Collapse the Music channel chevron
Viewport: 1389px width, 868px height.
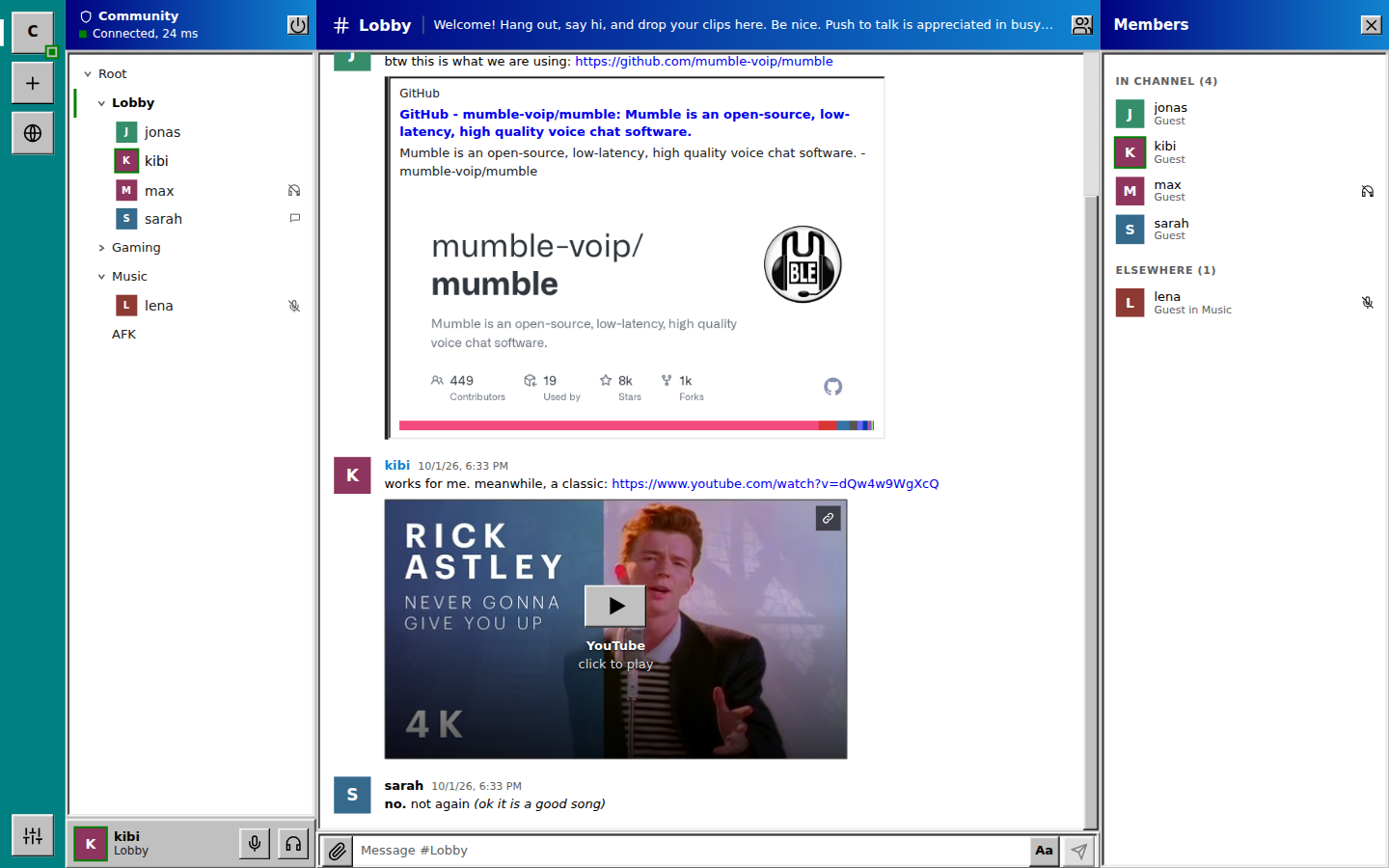pos(101,277)
